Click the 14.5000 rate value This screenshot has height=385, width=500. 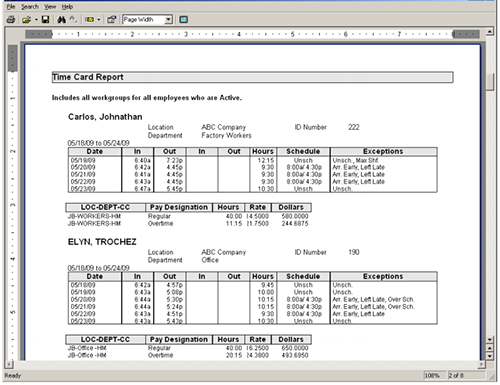click(x=257, y=216)
